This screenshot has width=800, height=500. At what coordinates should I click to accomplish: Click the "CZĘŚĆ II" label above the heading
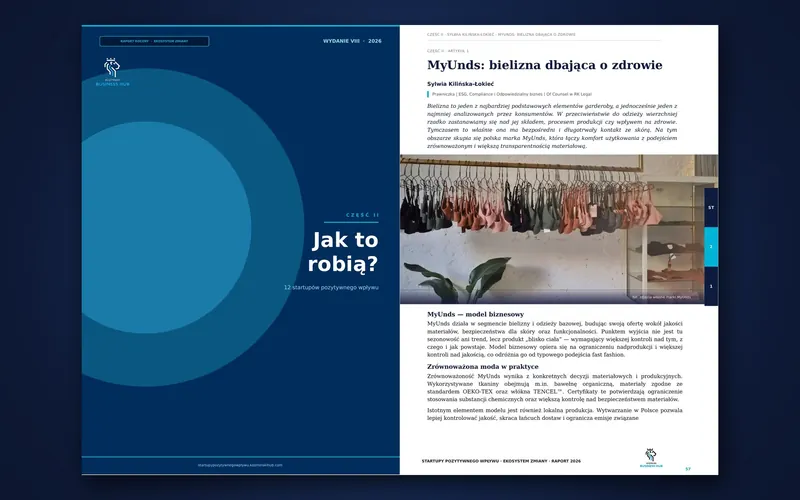tap(362, 215)
